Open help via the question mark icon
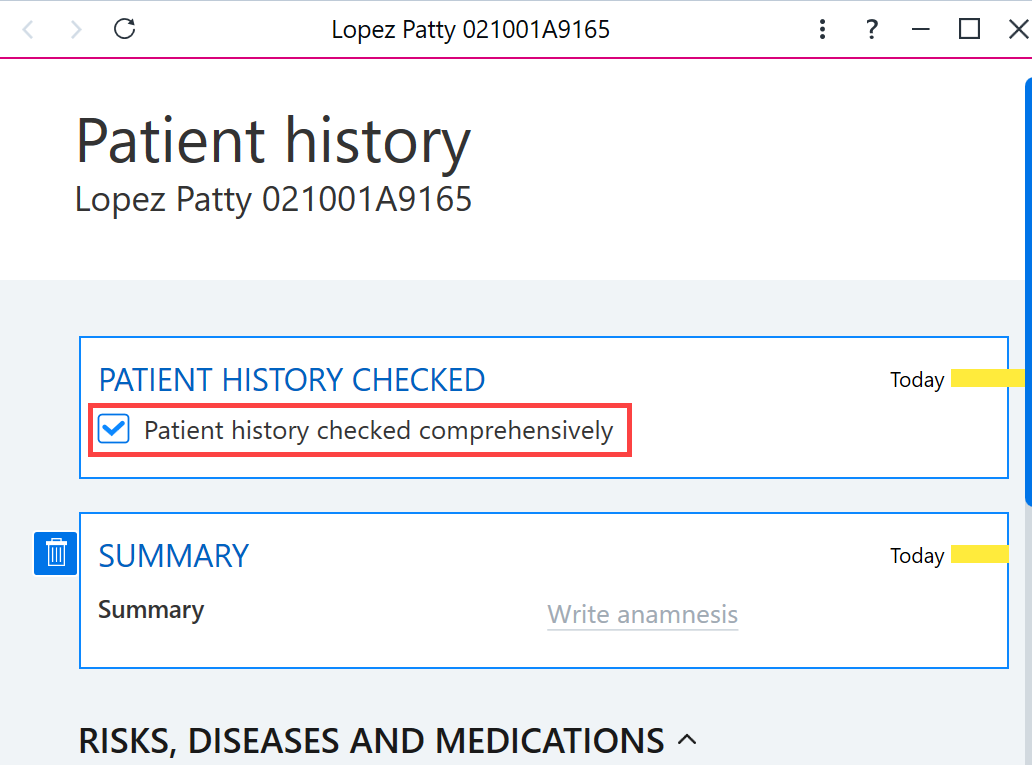Image resolution: width=1032 pixels, height=765 pixels. [871, 29]
